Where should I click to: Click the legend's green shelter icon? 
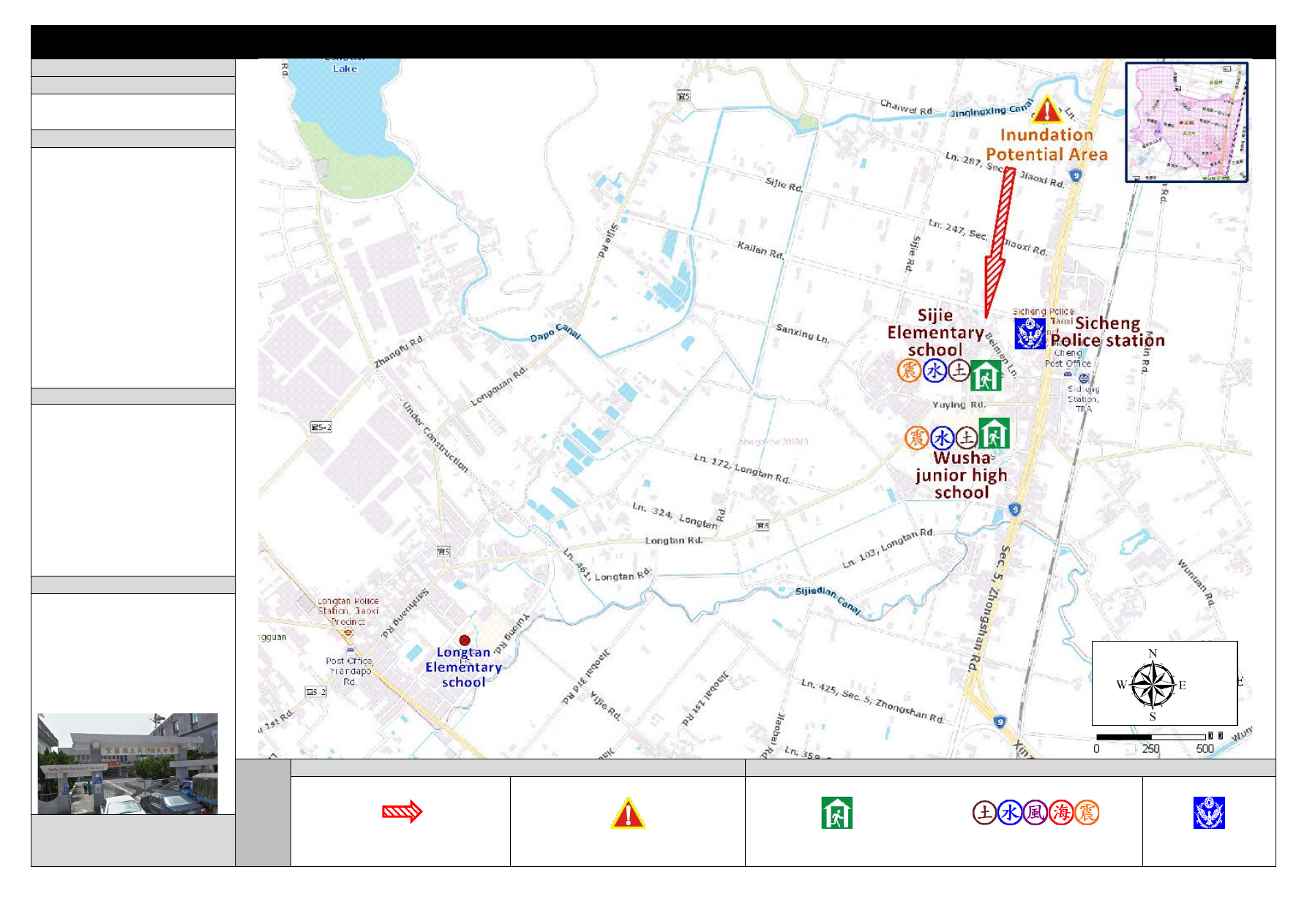(836, 813)
